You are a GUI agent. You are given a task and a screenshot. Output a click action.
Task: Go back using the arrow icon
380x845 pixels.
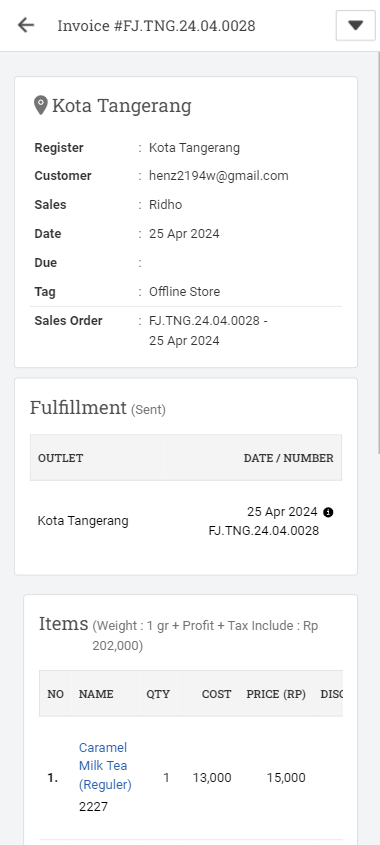click(25, 25)
